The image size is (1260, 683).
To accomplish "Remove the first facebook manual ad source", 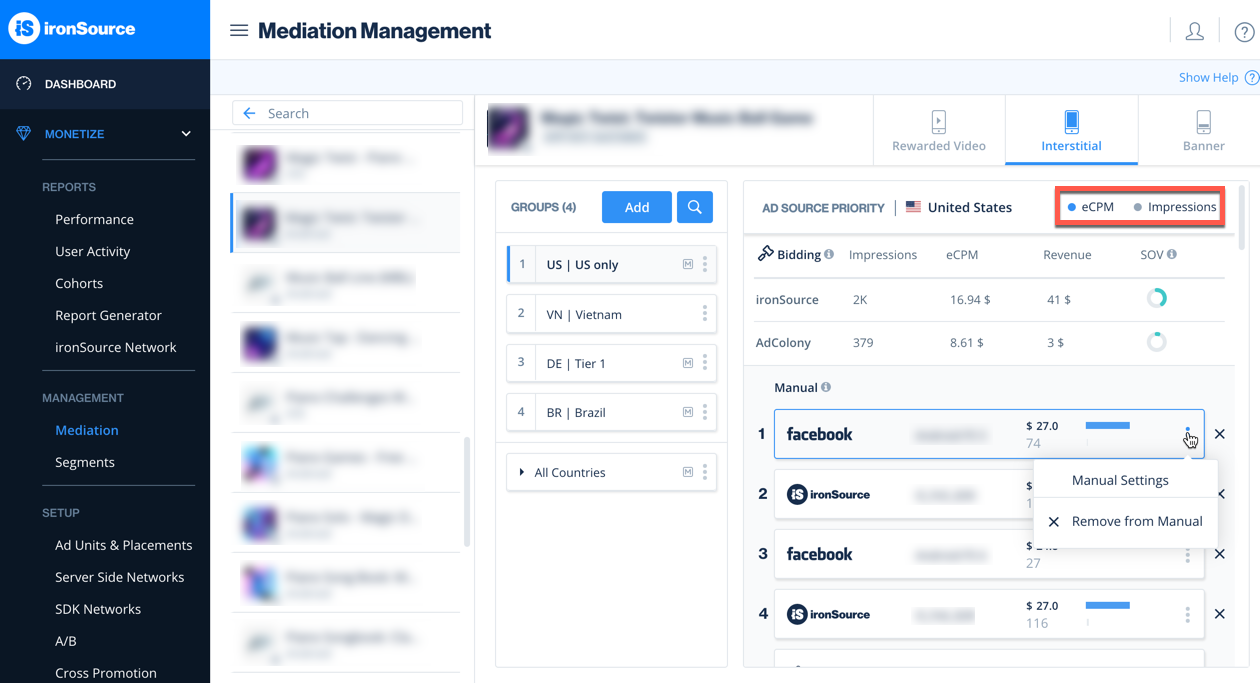I will 1219,434.
